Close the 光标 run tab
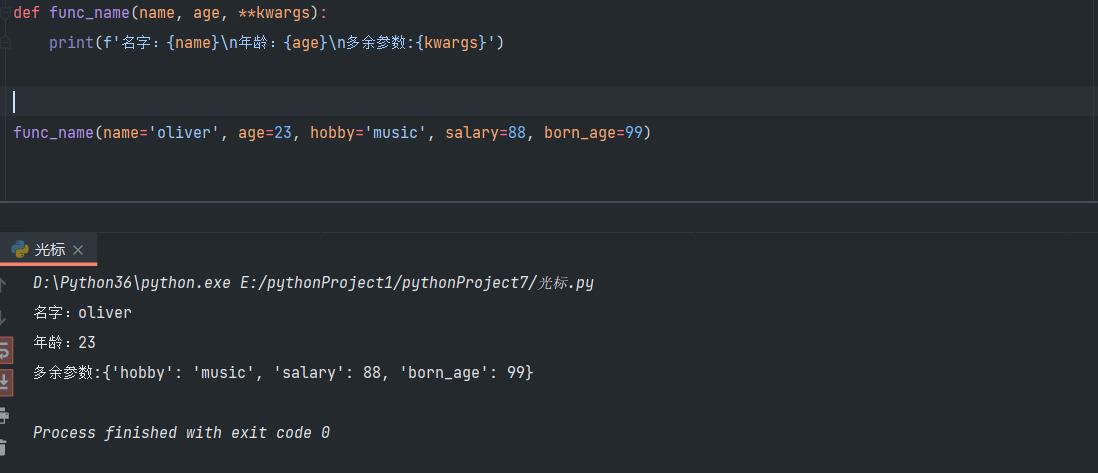The image size is (1098, 473). coord(78,250)
